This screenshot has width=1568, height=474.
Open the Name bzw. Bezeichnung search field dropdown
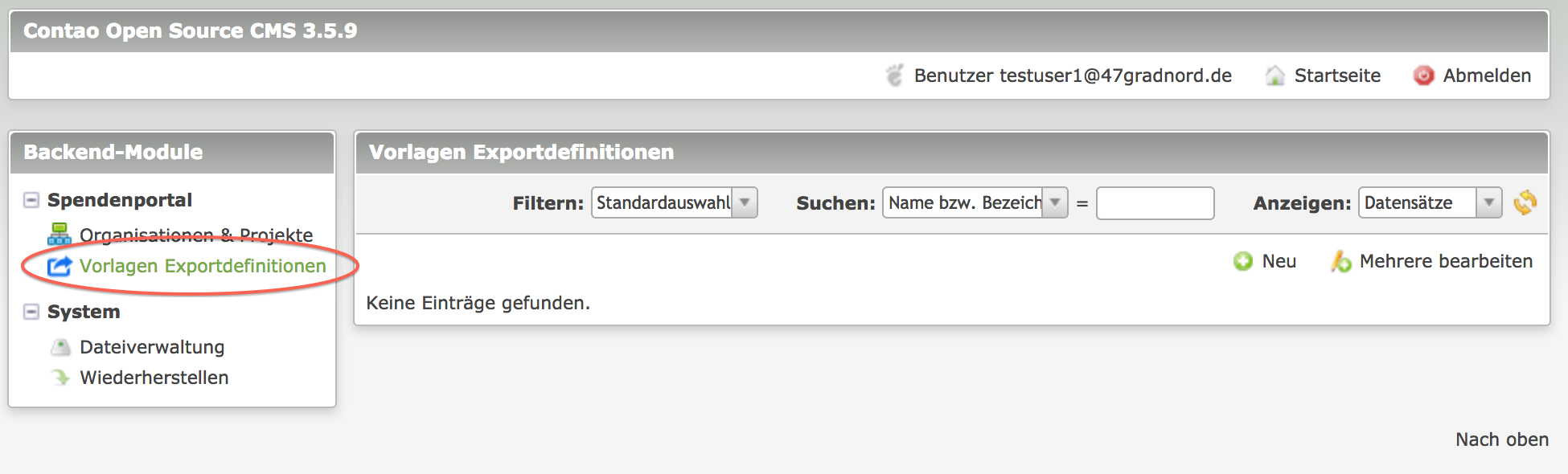(x=975, y=202)
